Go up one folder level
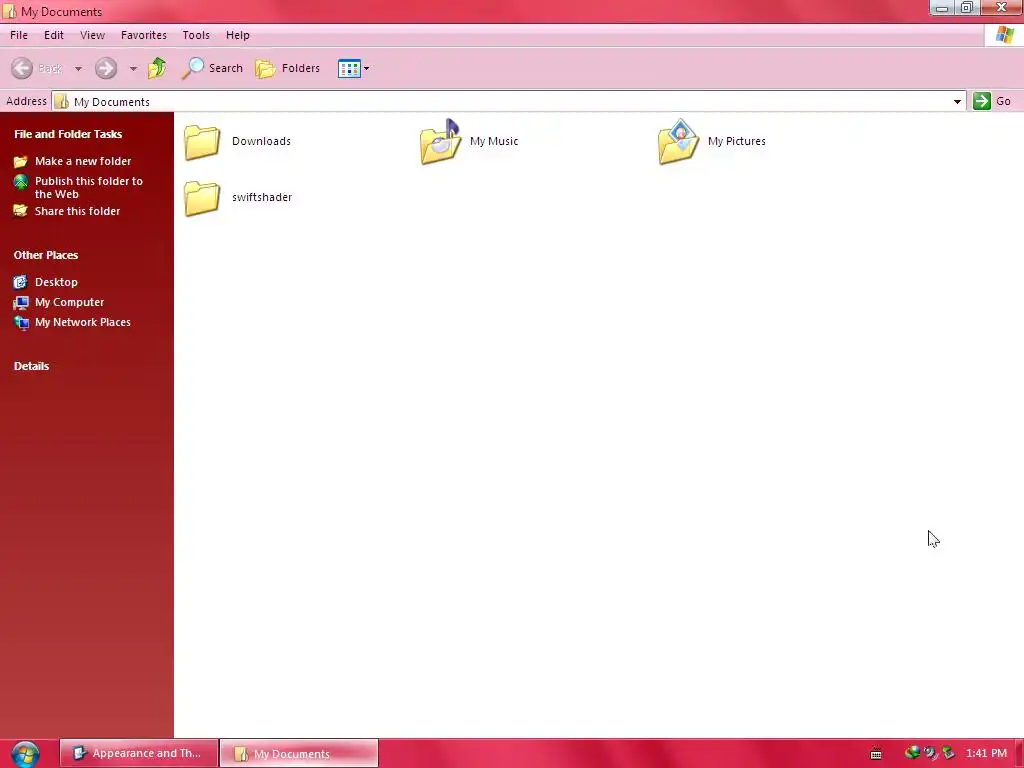This screenshot has height=768, width=1024. 157,68
